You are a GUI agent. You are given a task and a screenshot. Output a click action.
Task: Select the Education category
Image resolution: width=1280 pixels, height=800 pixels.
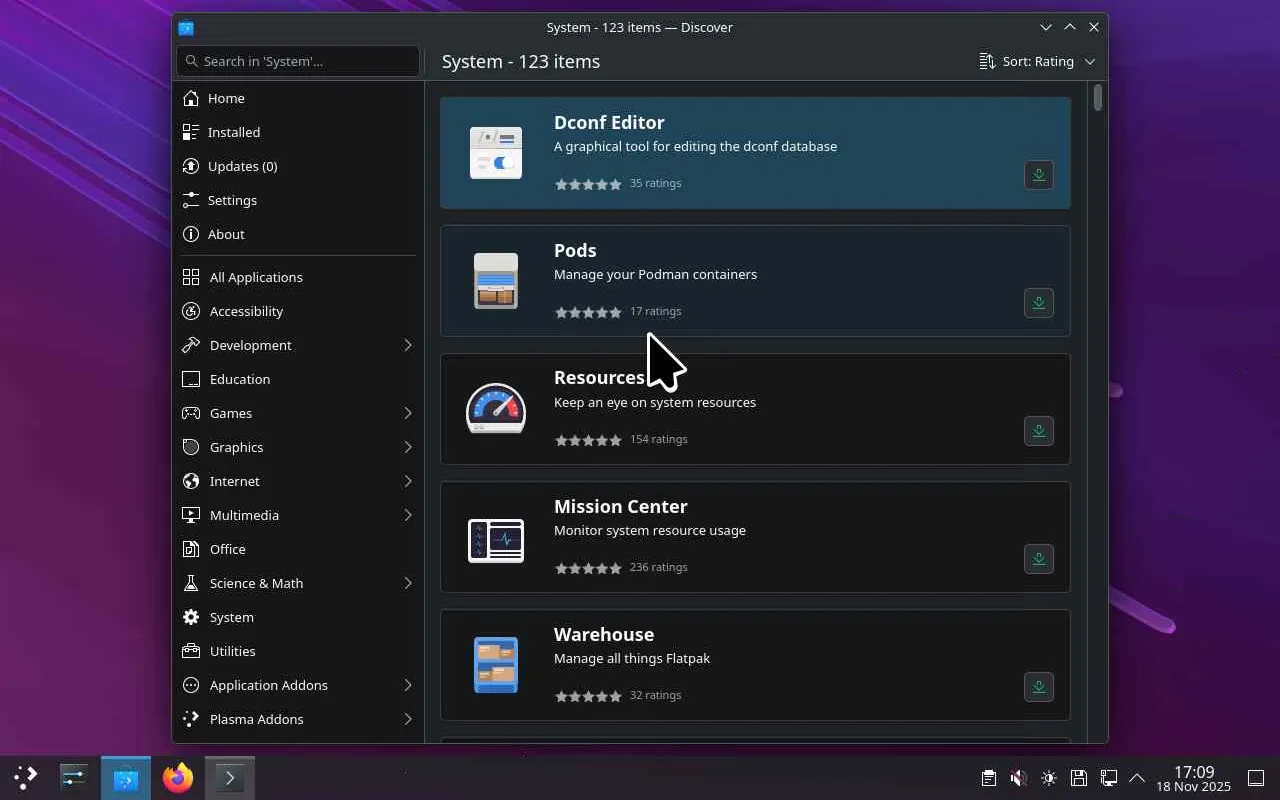(x=298, y=379)
